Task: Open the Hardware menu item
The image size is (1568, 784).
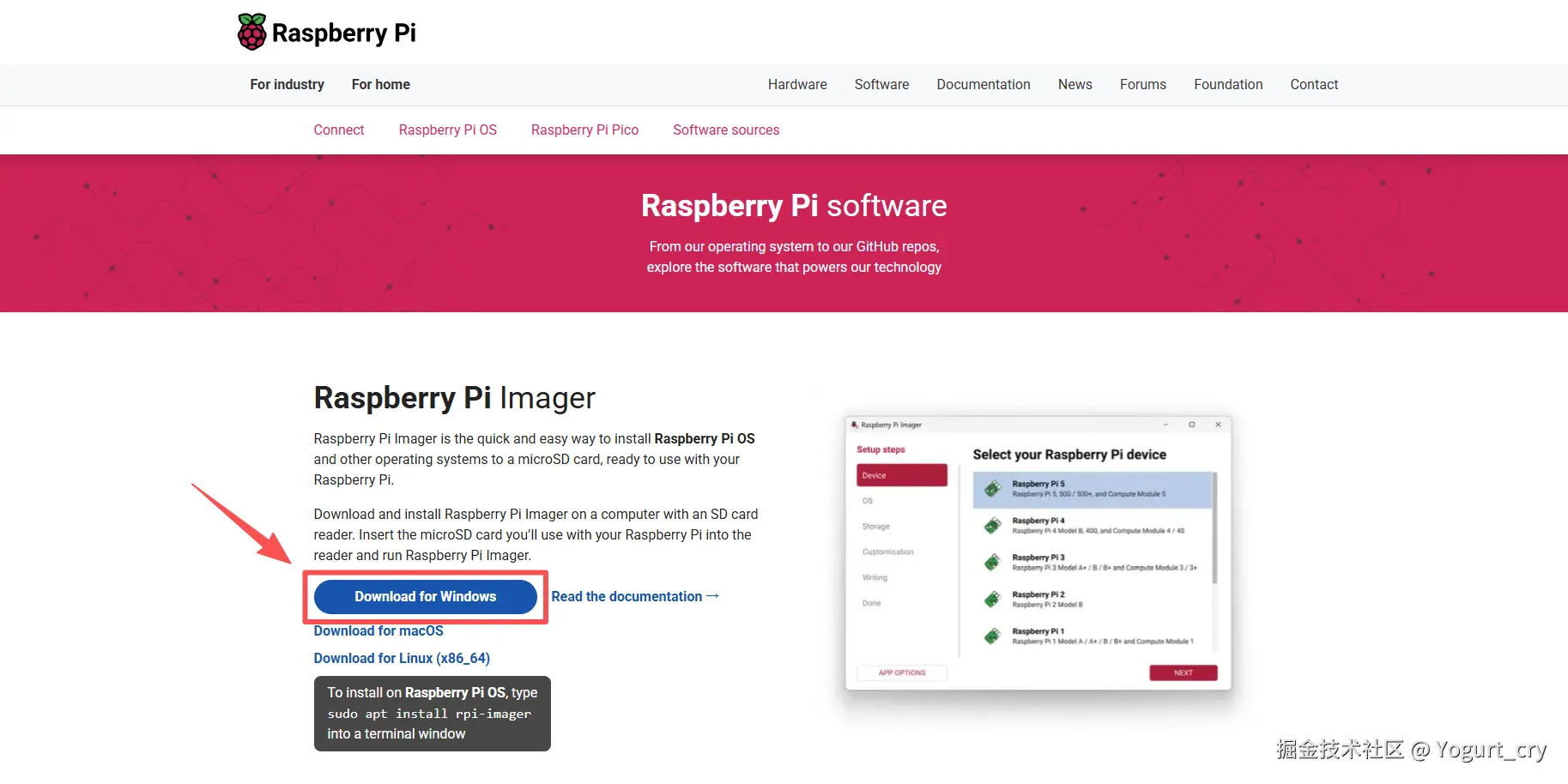Action: click(797, 84)
